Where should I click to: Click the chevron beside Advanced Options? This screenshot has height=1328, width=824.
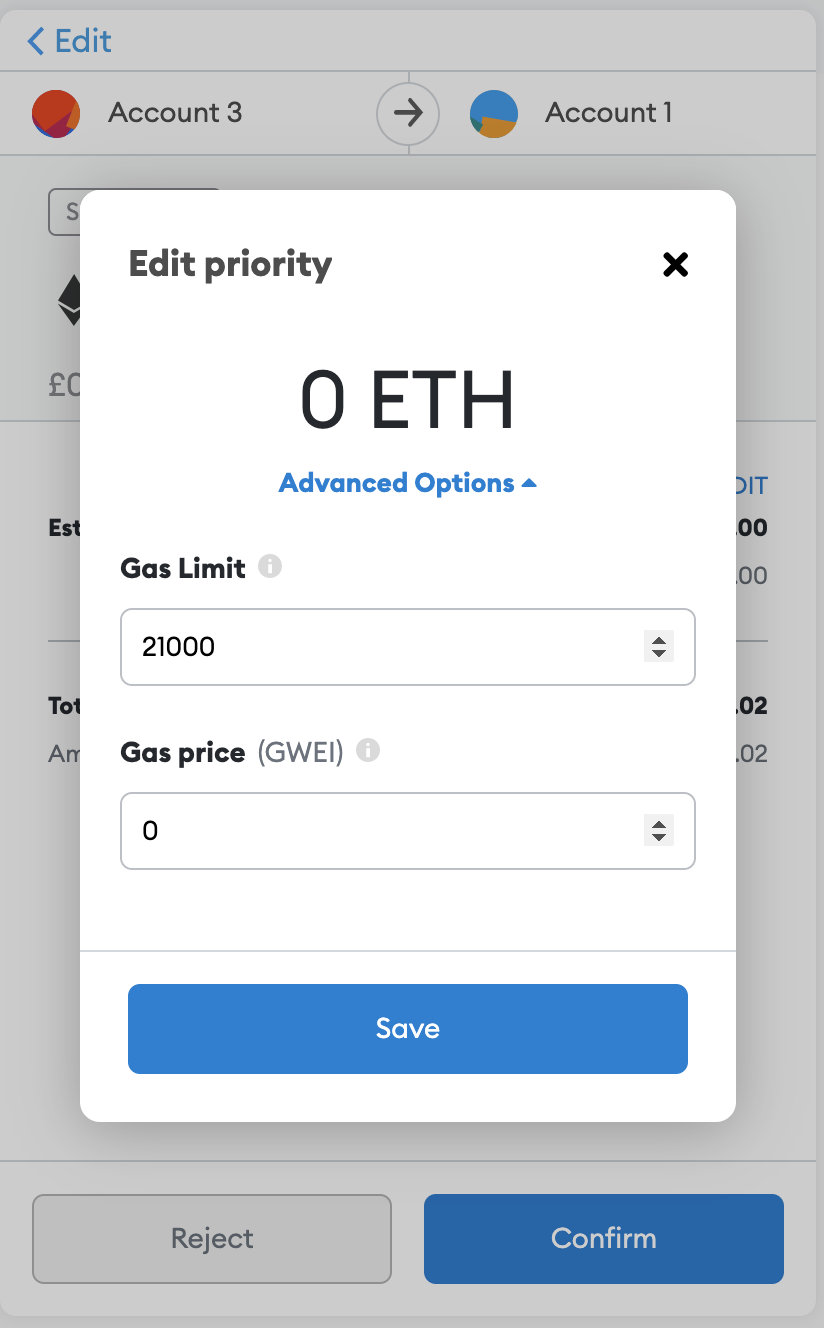click(x=528, y=482)
